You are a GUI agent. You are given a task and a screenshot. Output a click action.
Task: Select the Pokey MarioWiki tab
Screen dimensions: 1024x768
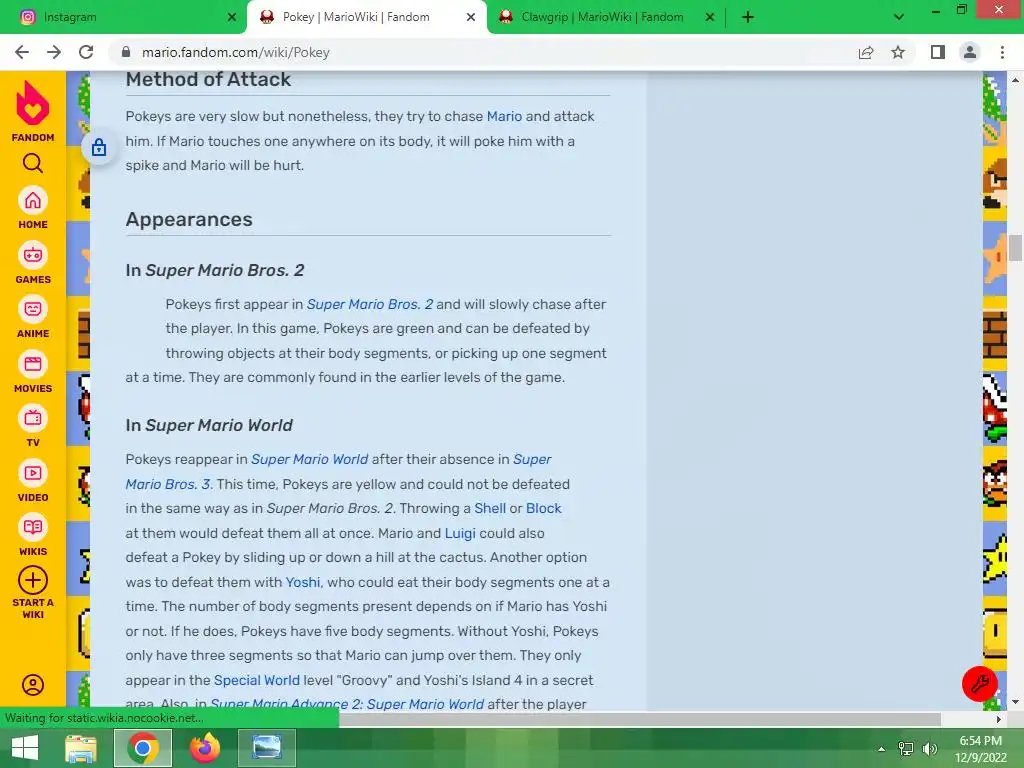357,17
